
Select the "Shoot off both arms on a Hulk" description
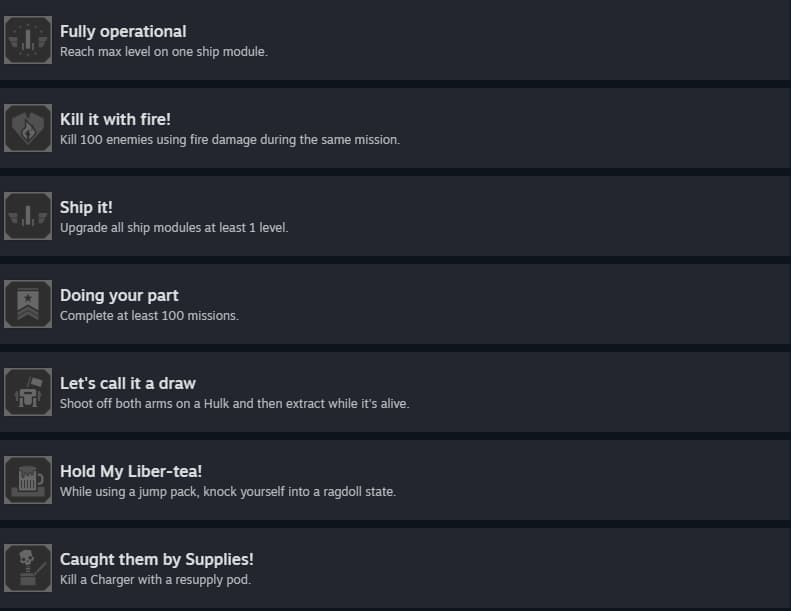[235, 404]
